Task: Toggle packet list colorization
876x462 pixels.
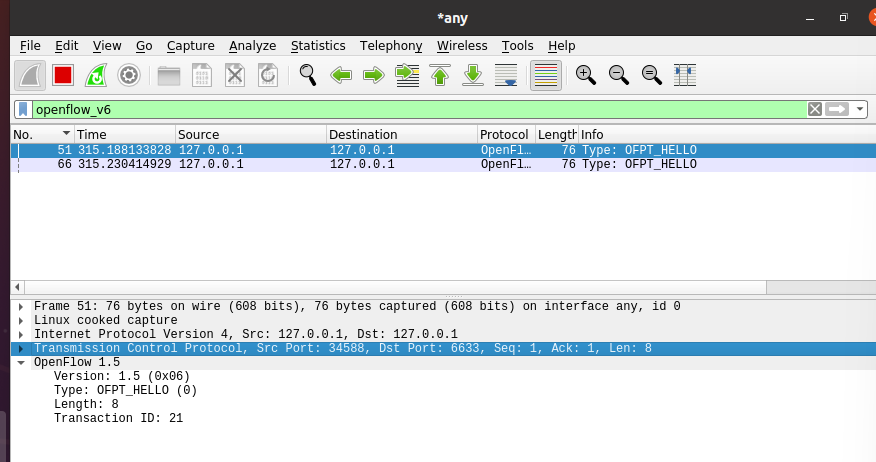Action: point(546,75)
